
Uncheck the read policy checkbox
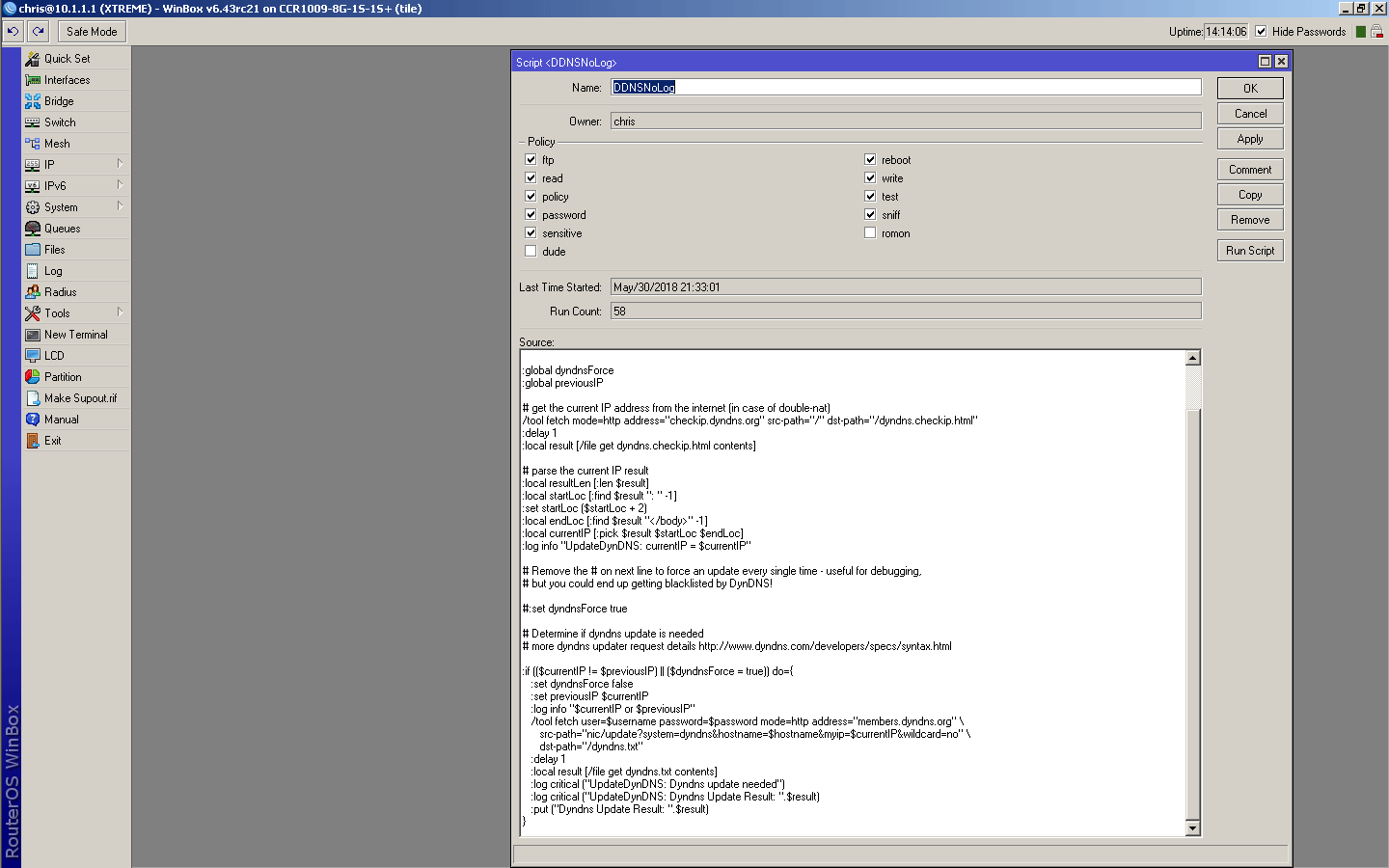click(x=531, y=177)
